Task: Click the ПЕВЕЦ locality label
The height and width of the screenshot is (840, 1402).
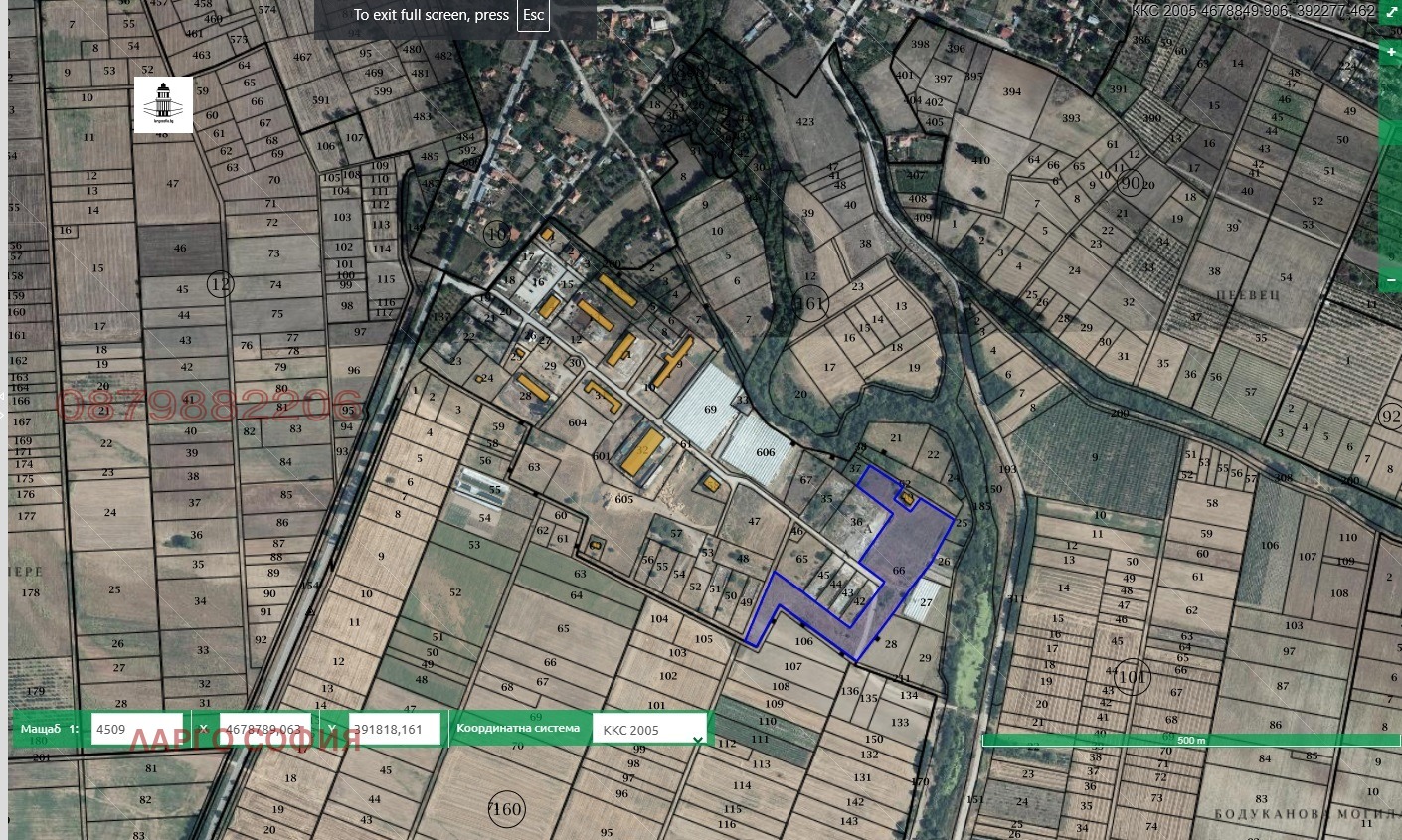Action: coord(1247,295)
